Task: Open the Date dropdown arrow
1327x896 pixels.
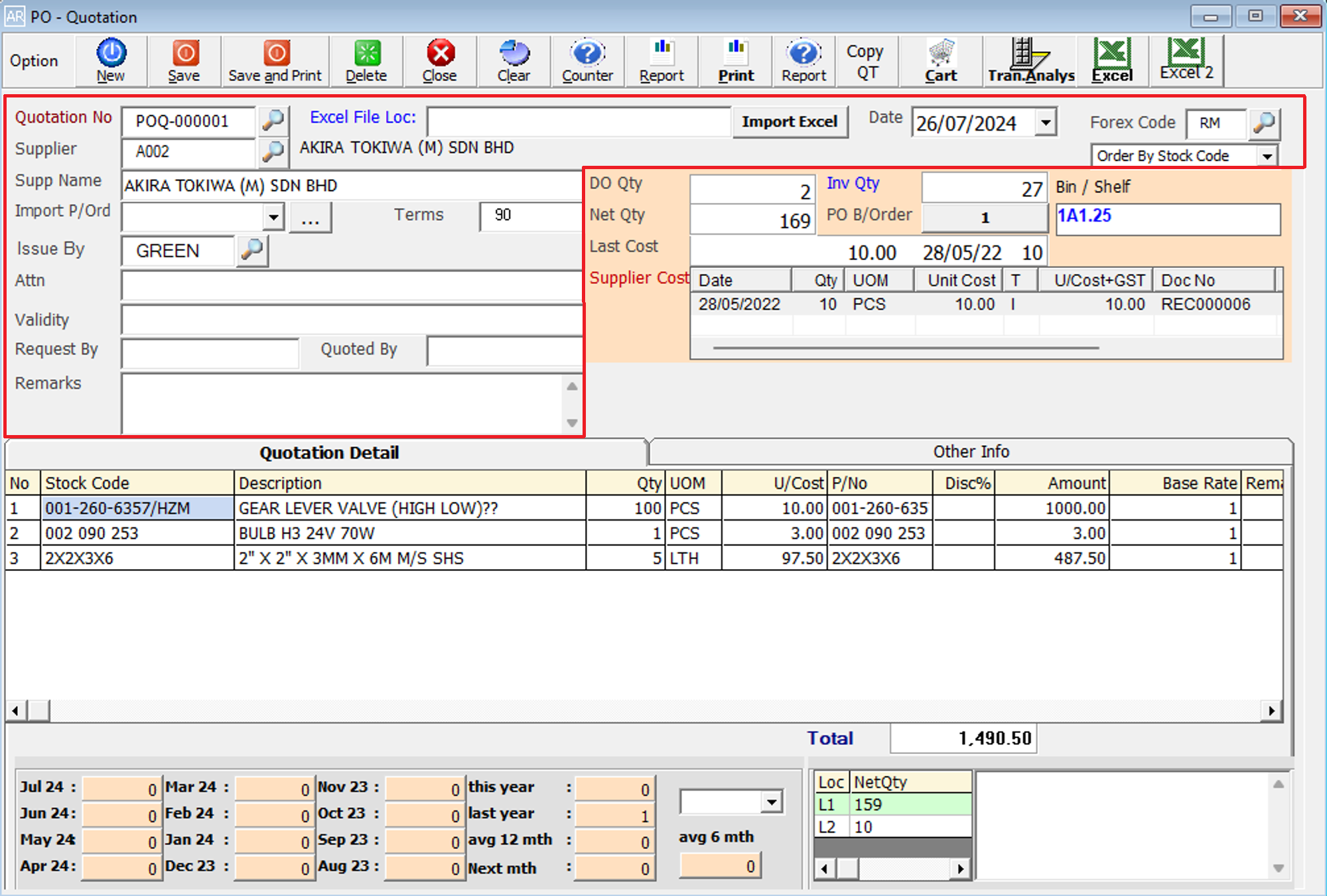Action: [1046, 123]
